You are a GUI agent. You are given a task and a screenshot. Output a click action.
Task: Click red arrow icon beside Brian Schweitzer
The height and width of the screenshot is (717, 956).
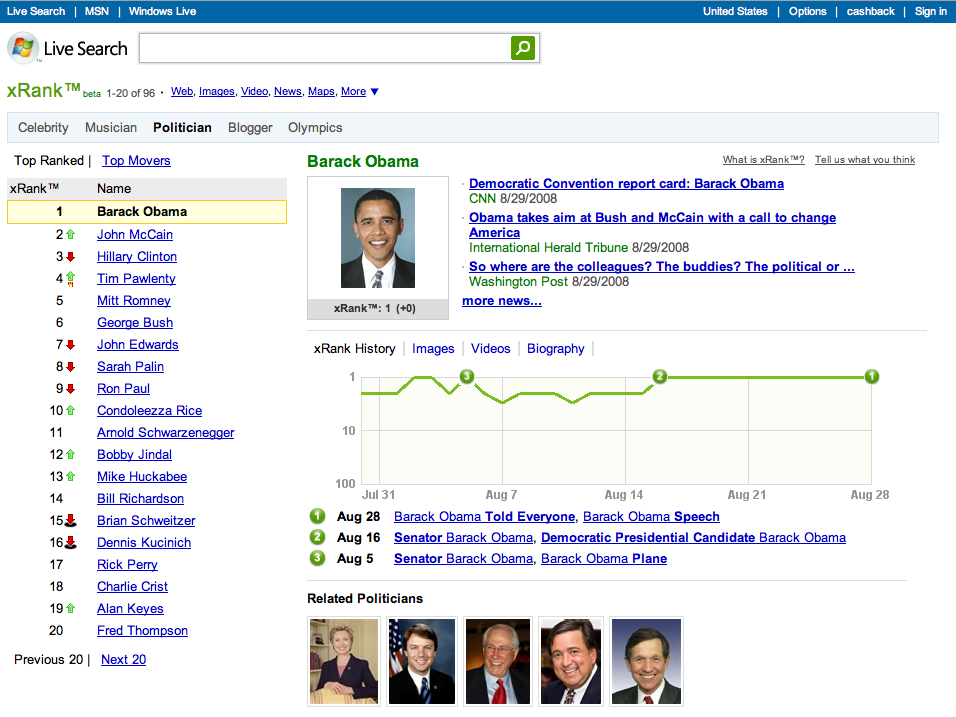[70, 521]
